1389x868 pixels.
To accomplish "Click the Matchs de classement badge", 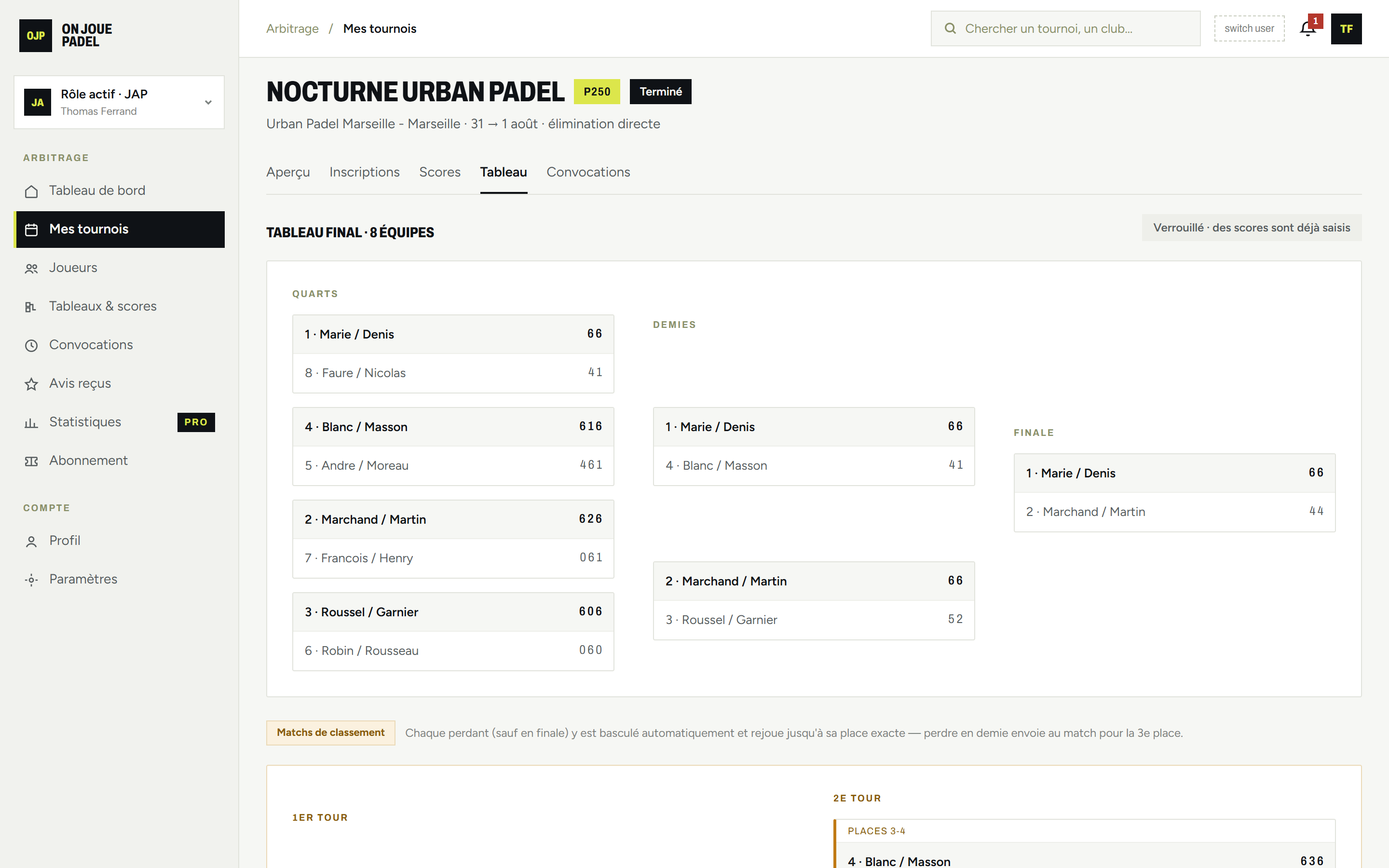I will 330,732.
